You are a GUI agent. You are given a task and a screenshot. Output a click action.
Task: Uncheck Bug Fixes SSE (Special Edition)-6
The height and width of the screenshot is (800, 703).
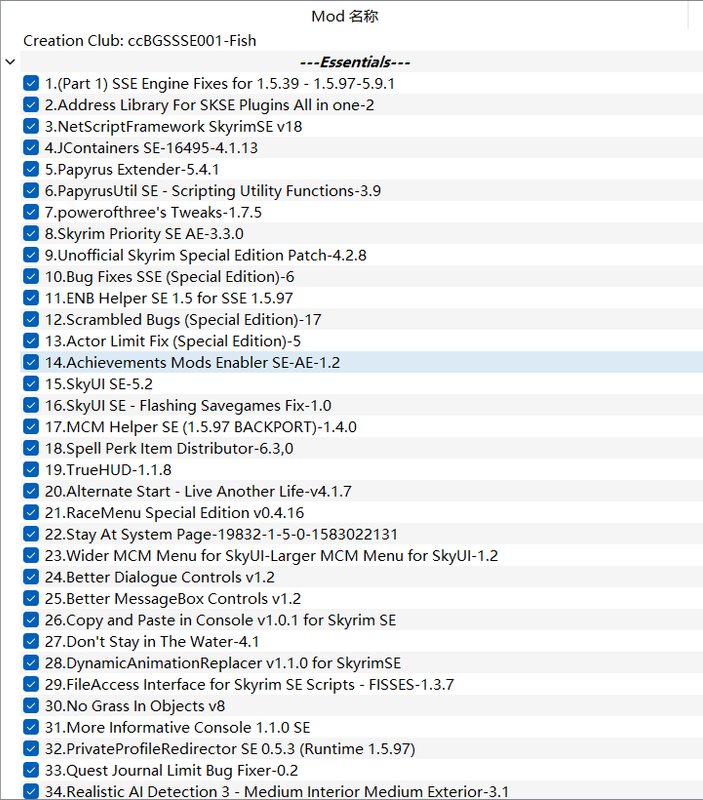31,276
